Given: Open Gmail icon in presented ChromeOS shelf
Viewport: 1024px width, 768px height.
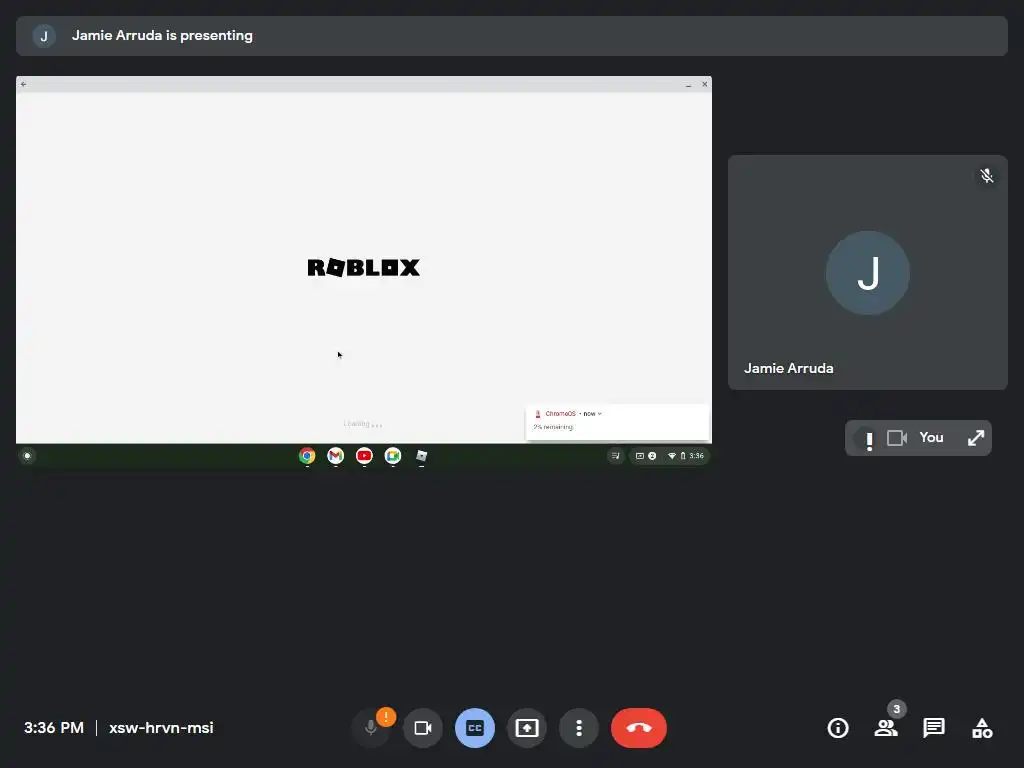Looking at the screenshot, I should point(336,456).
